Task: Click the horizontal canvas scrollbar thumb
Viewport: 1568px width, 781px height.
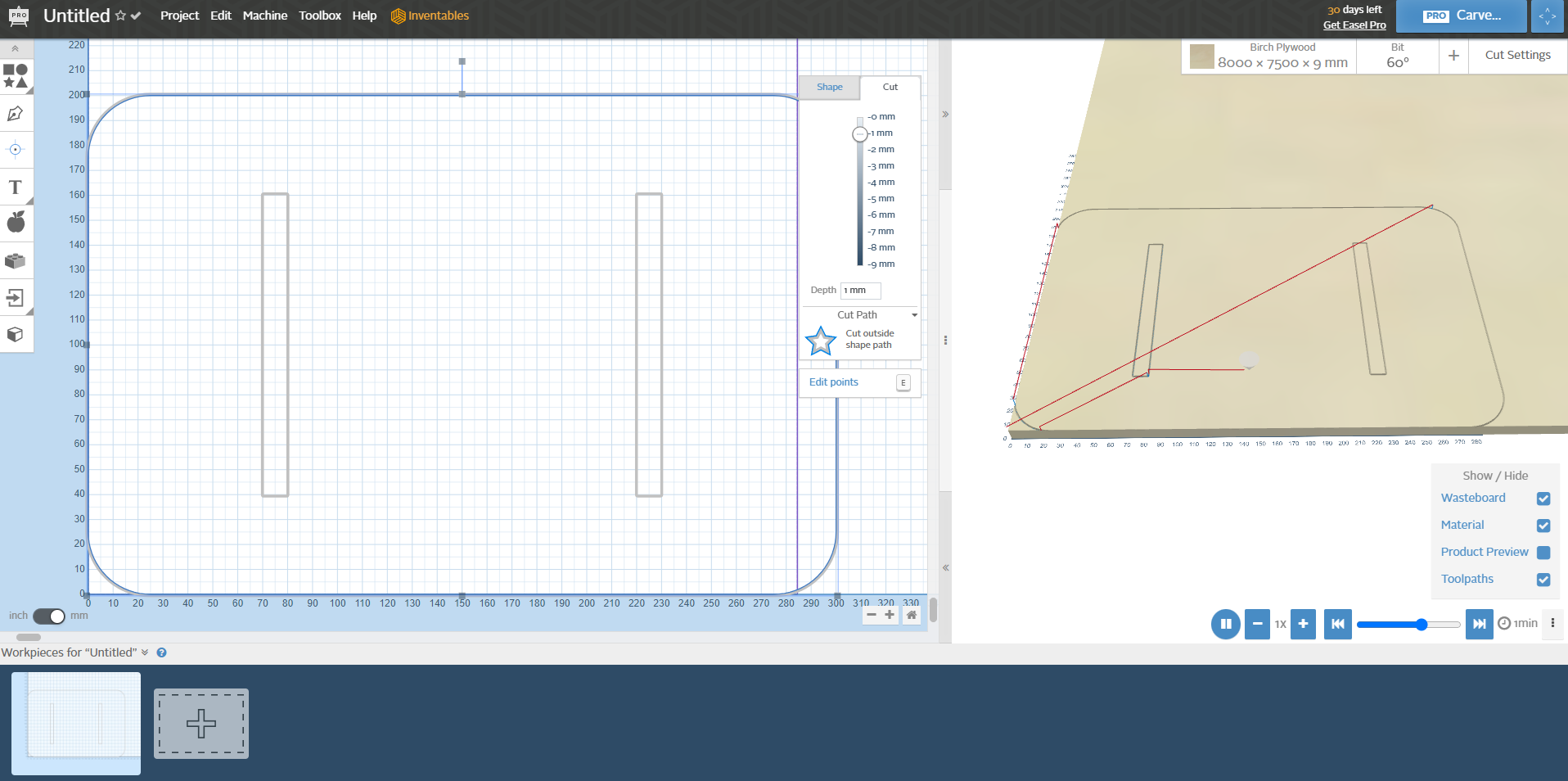Action: click(29, 637)
